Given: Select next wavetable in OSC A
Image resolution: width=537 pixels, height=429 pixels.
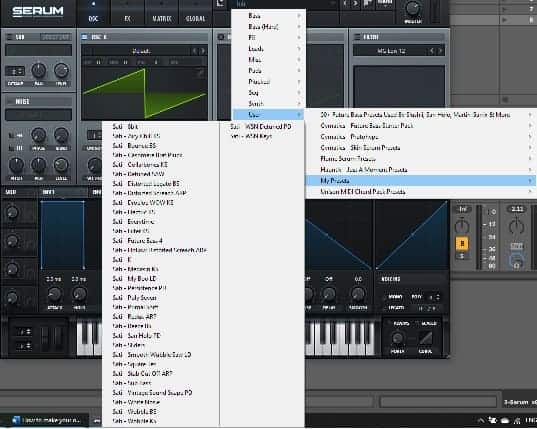Looking at the screenshot, I should point(202,51).
